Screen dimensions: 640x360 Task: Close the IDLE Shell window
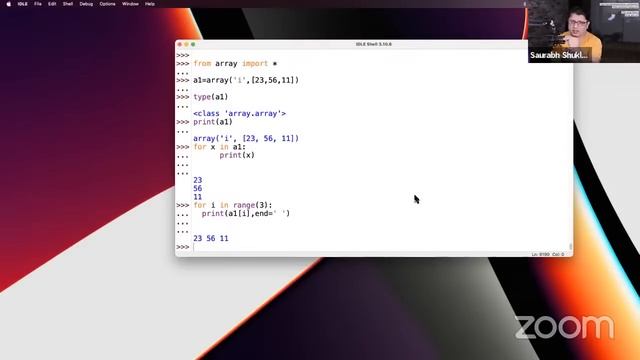tap(180, 44)
